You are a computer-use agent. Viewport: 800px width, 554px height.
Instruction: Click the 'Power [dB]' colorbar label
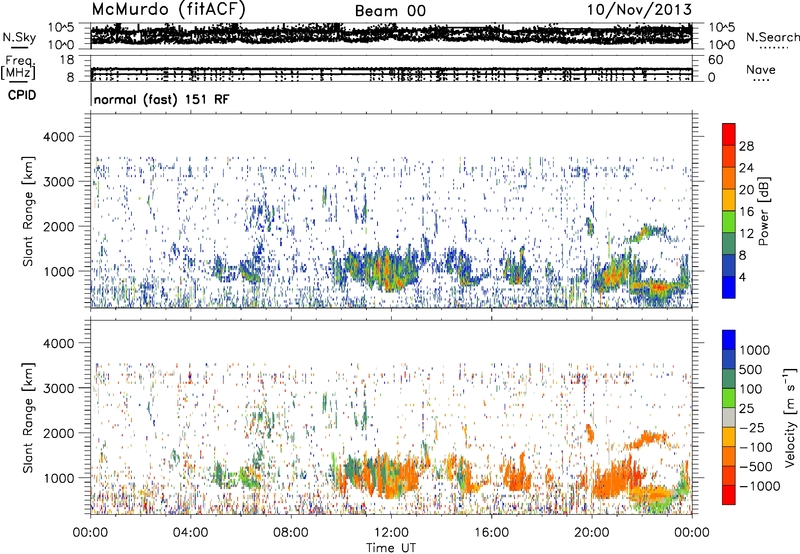click(763, 211)
